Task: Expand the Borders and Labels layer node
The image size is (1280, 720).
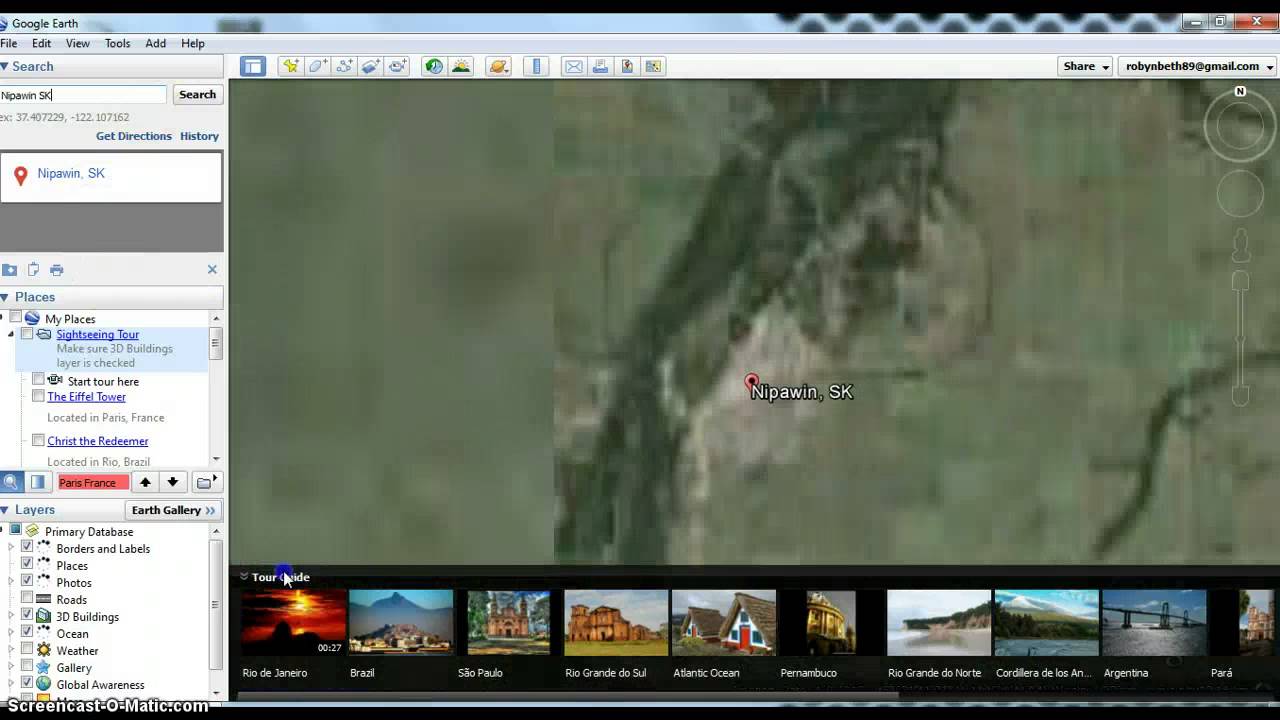Action: 11,548
